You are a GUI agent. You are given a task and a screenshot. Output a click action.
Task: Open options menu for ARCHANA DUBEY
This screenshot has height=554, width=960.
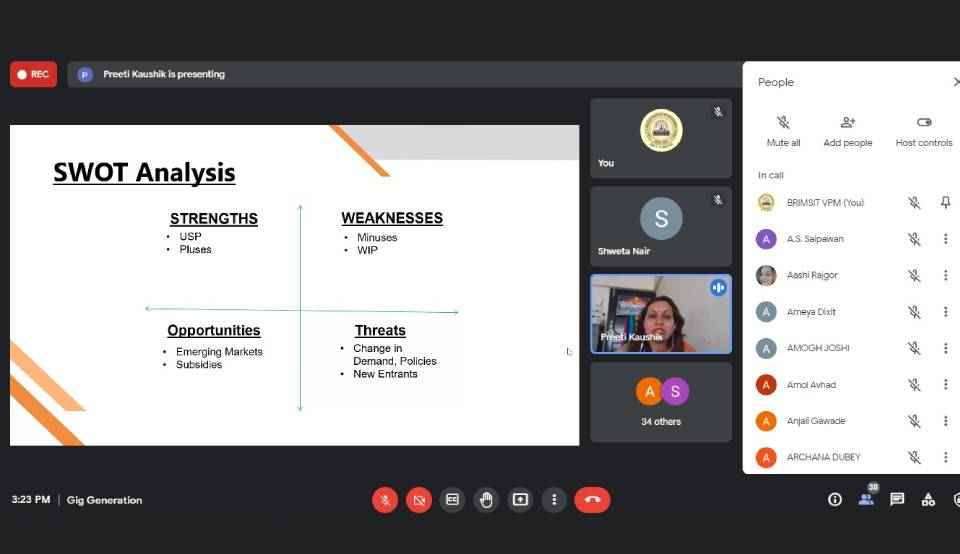(945, 457)
